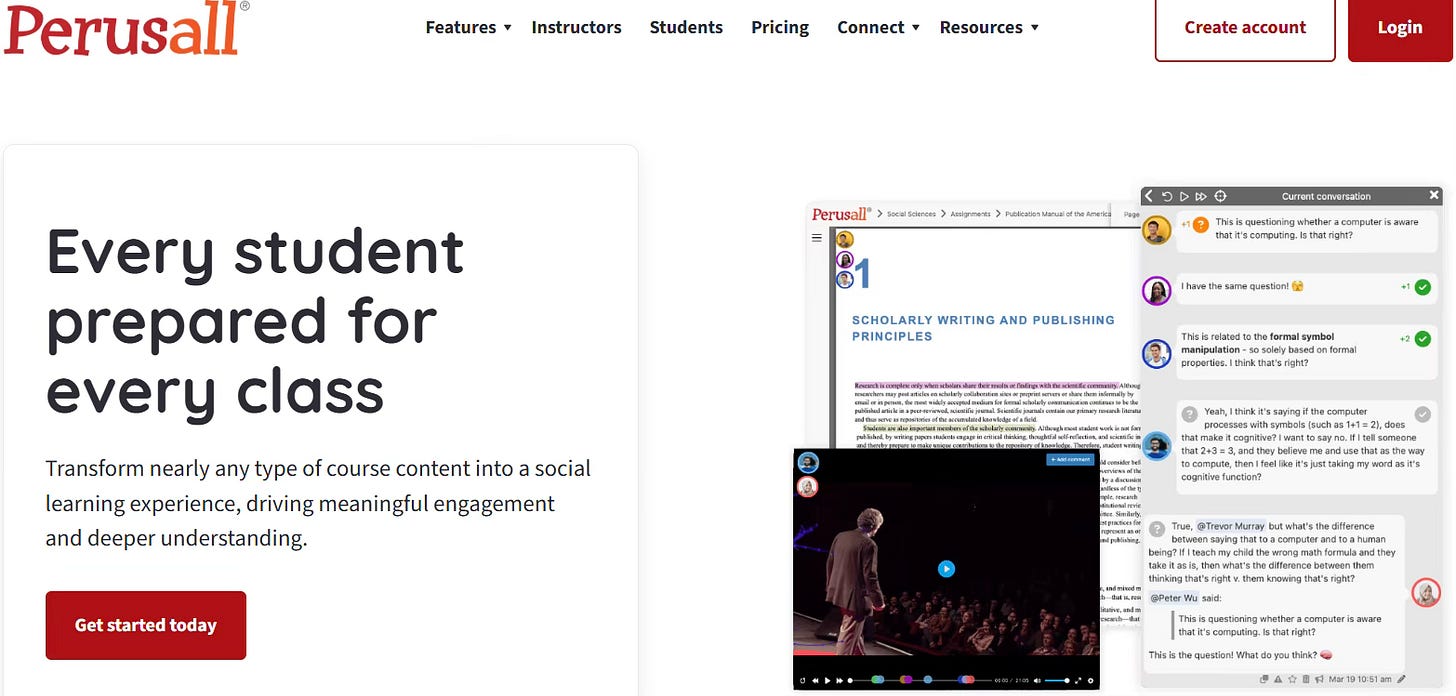Screen dimensions: 1456x696
Task: Click the pencil edit icon after the timestamp
Action: (x=1401, y=679)
